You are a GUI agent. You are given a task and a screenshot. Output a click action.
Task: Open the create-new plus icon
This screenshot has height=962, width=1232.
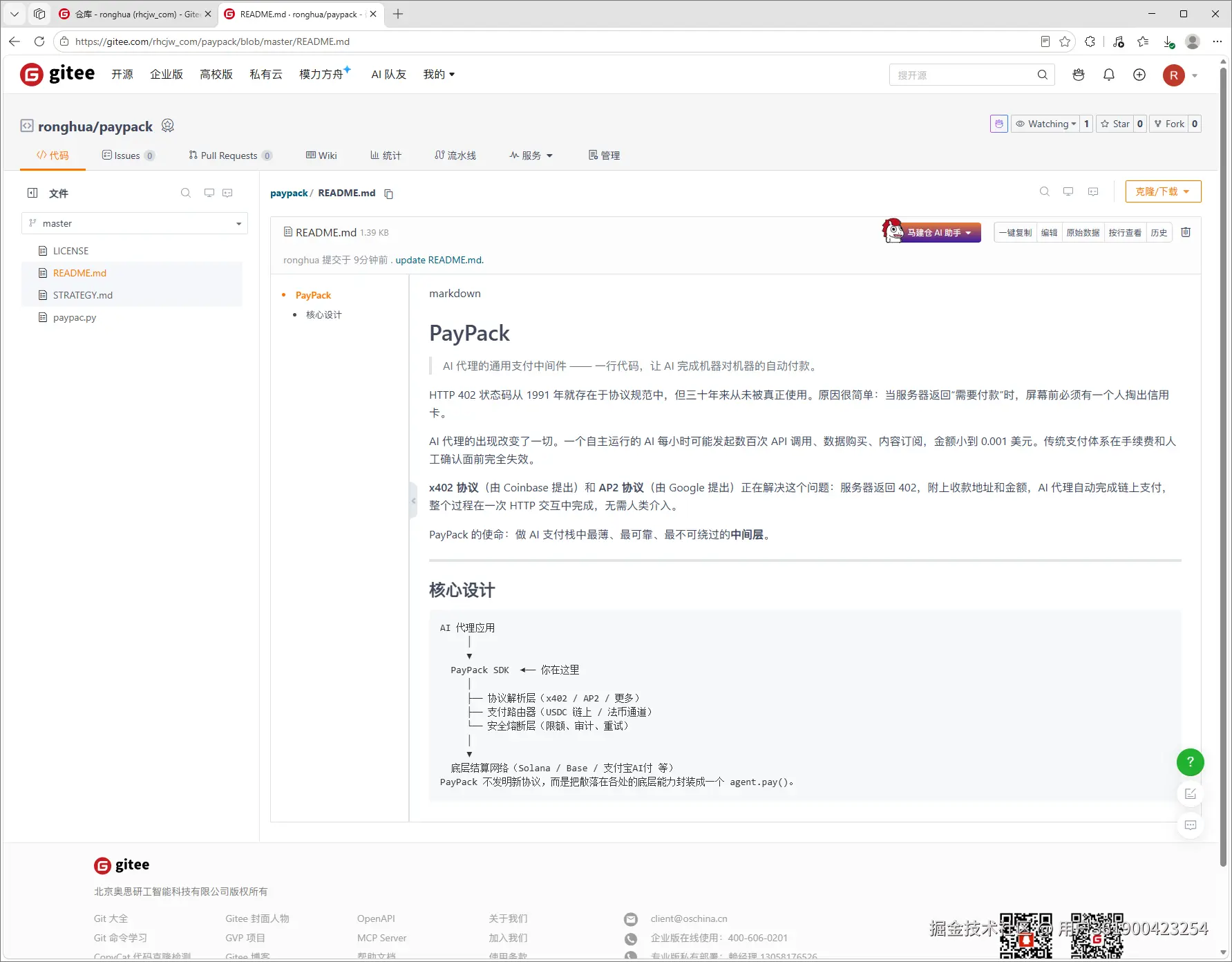(x=1139, y=75)
